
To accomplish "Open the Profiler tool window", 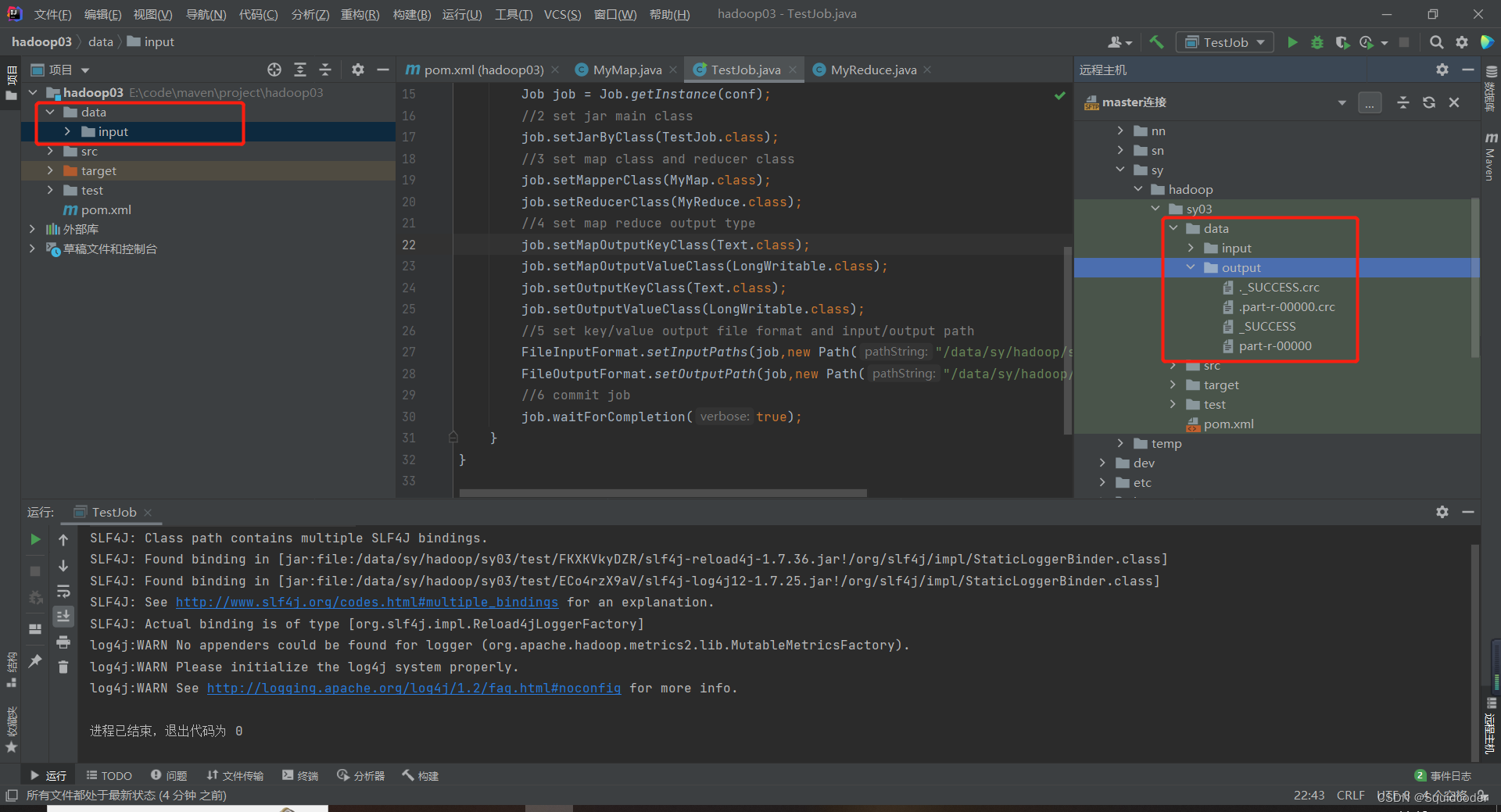I will 361,775.
